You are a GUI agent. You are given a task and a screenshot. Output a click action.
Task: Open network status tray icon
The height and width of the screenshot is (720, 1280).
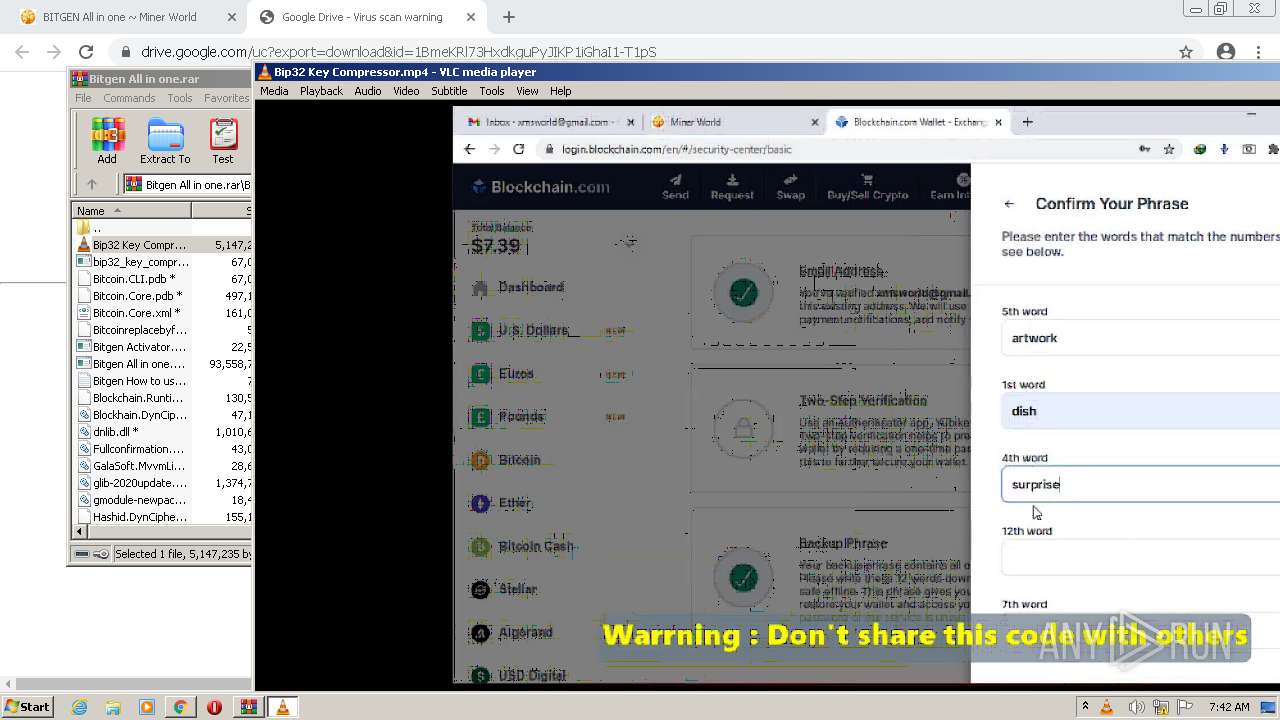click(x=1160, y=707)
